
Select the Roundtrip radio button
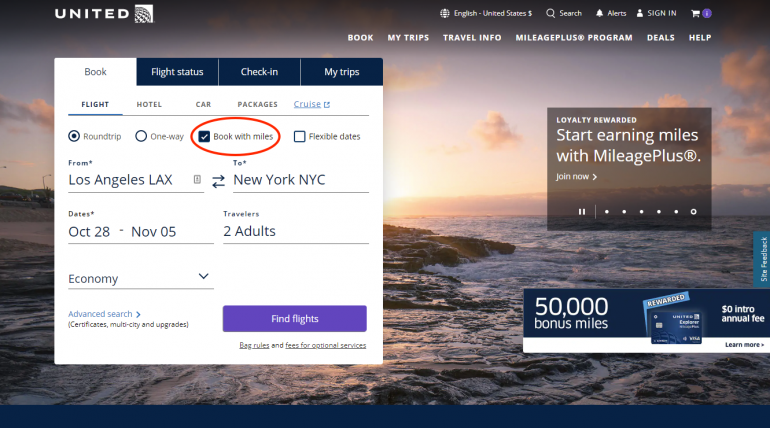tap(74, 136)
